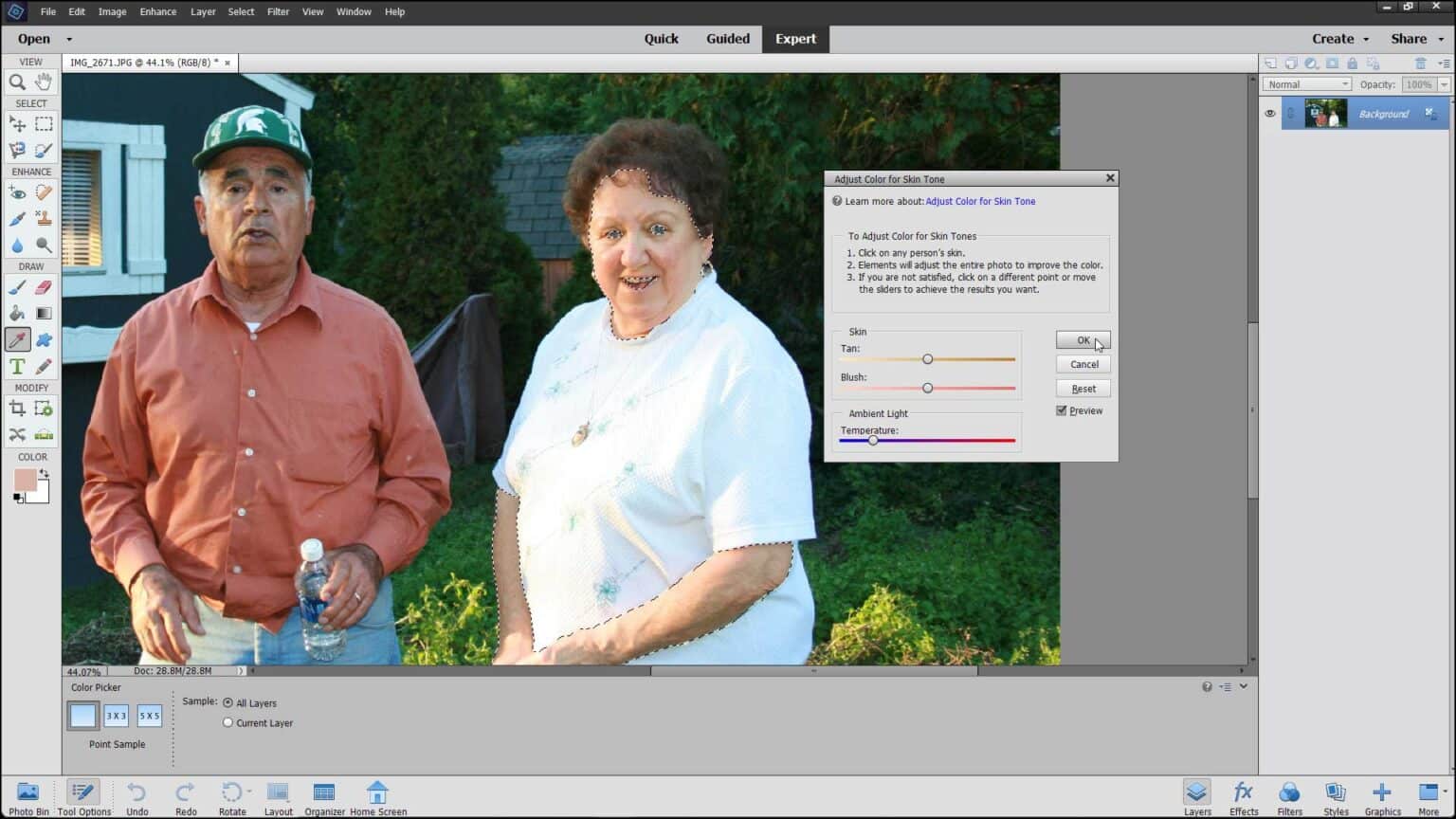Open the Adjust Color for Skin Tone link

tap(980, 201)
